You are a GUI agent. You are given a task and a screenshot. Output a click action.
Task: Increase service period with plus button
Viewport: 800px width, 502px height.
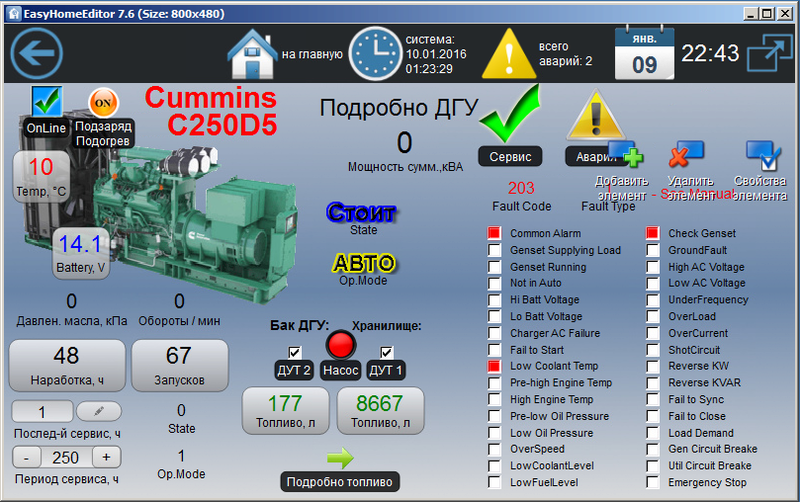pyautogui.click(x=107, y=457)
